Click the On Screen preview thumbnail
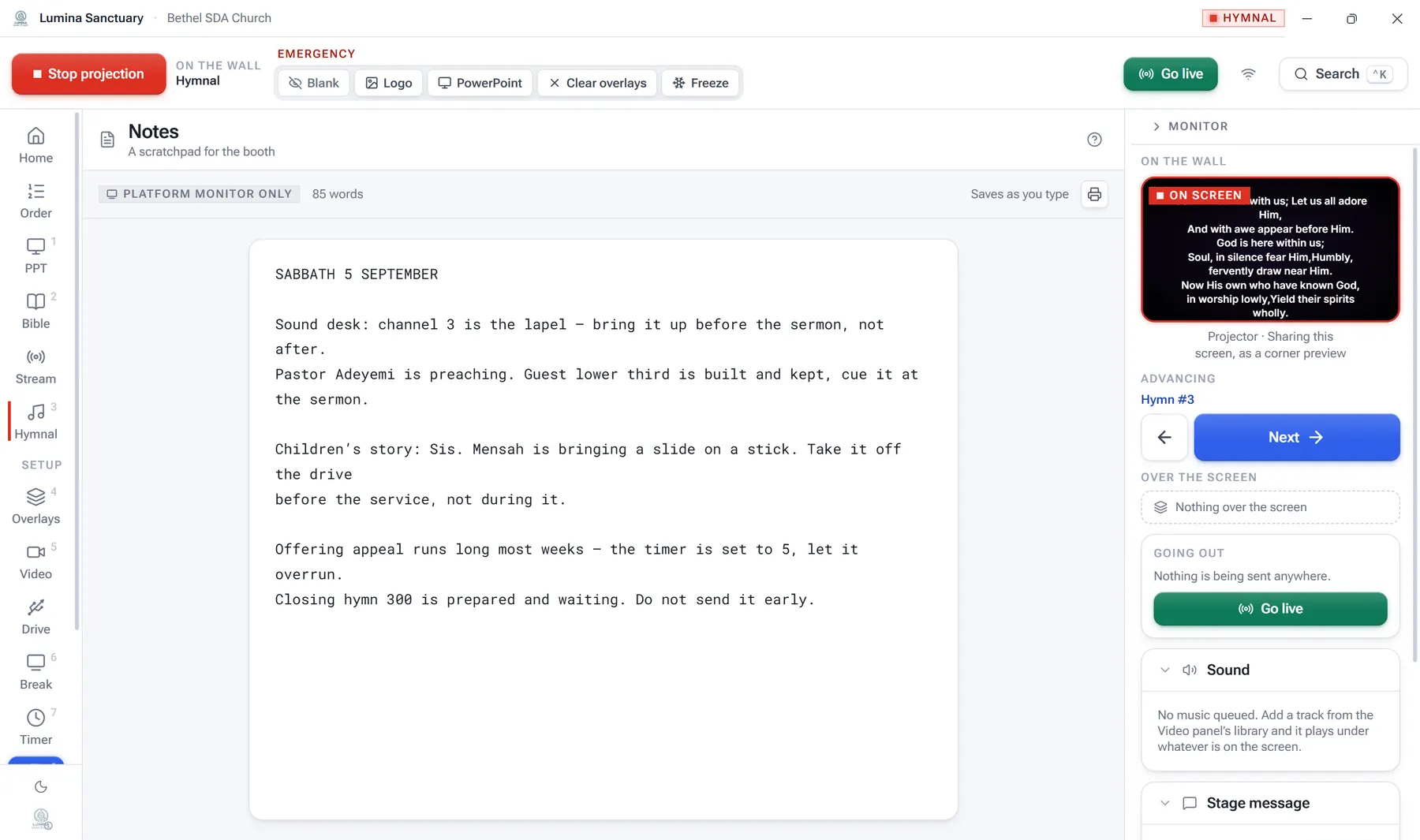The image size is (1420, 840). click(1270, 249)
